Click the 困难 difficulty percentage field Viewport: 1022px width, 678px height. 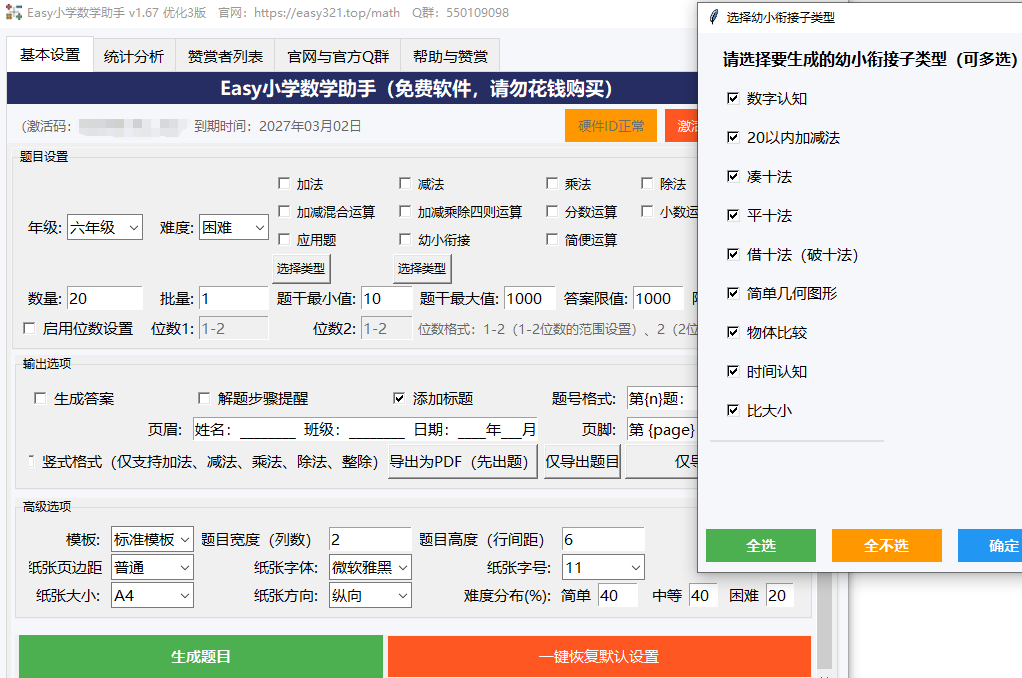point(780,595)
